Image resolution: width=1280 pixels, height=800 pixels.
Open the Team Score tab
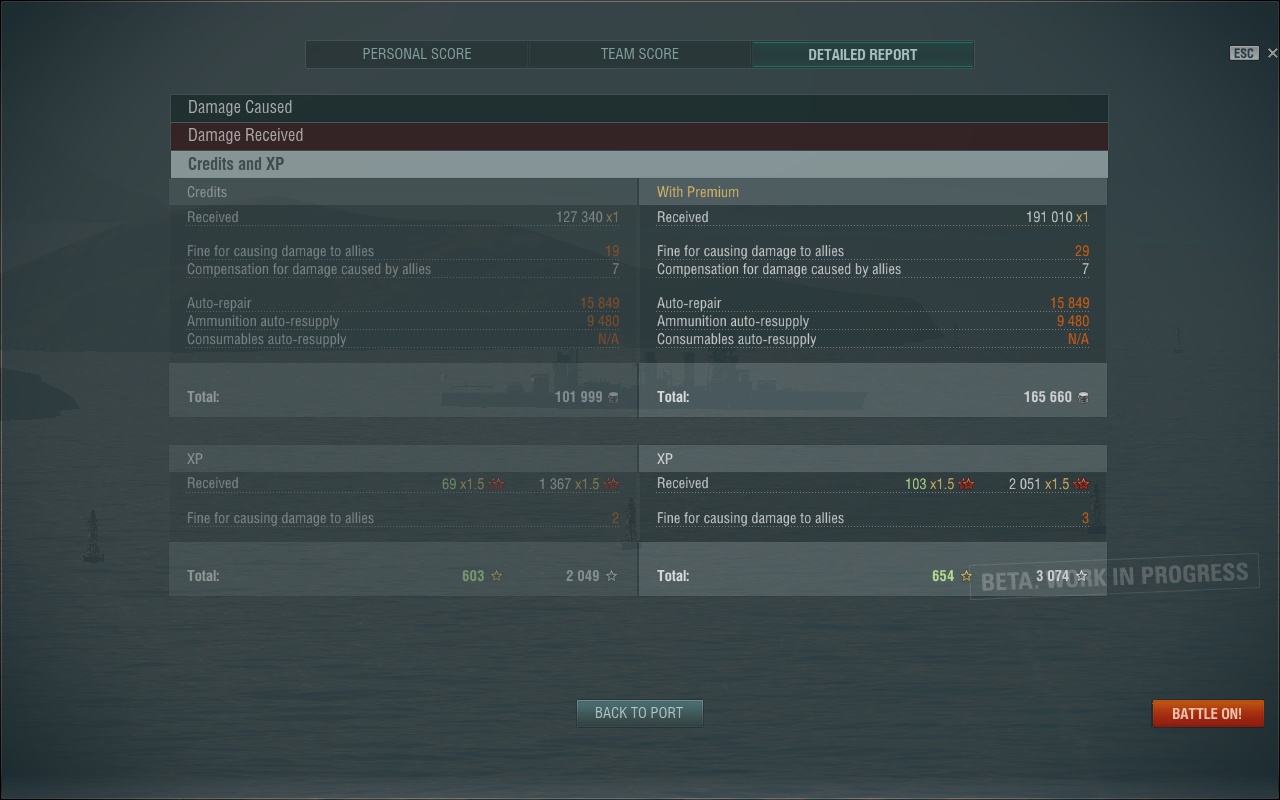[x=640, y=54]
